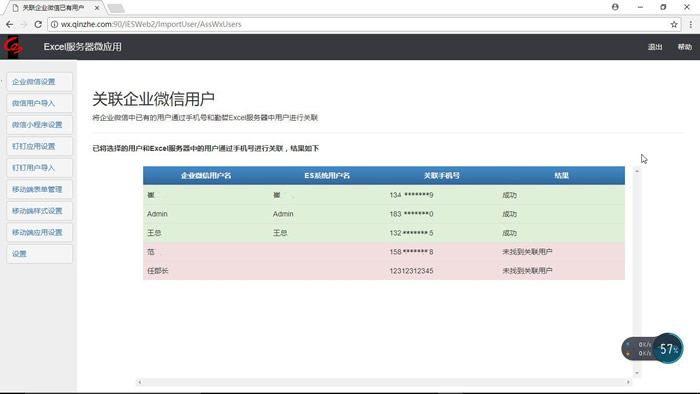
Task: Click the Chrome profile icon
Action: [x=615, y=7]
